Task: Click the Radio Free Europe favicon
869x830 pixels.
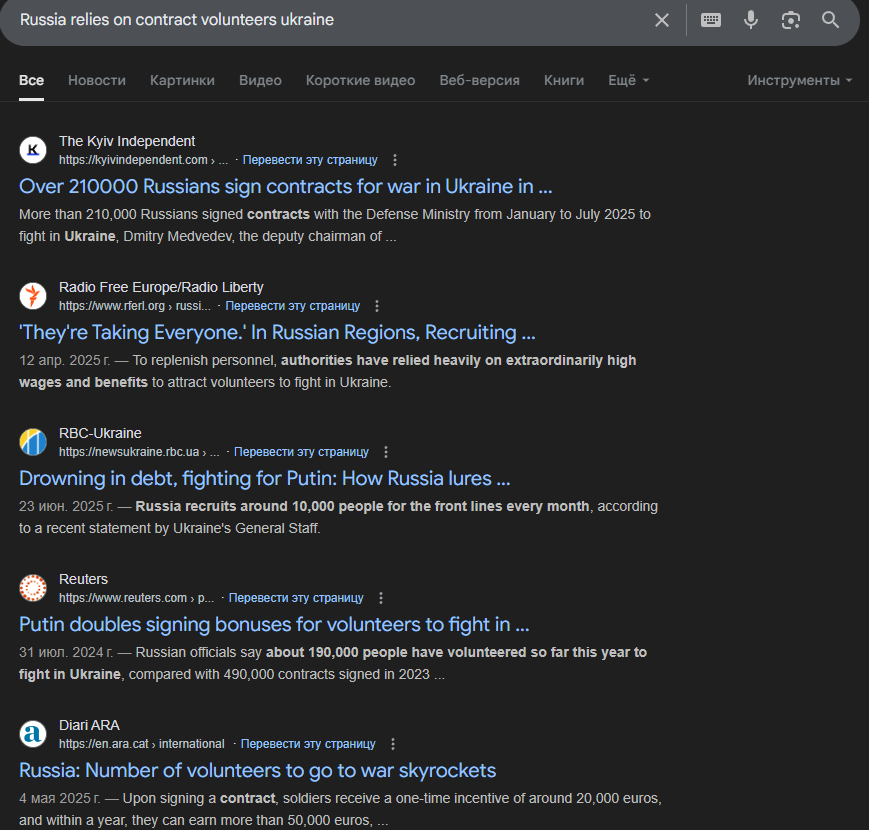Action: tap(33, 296)
